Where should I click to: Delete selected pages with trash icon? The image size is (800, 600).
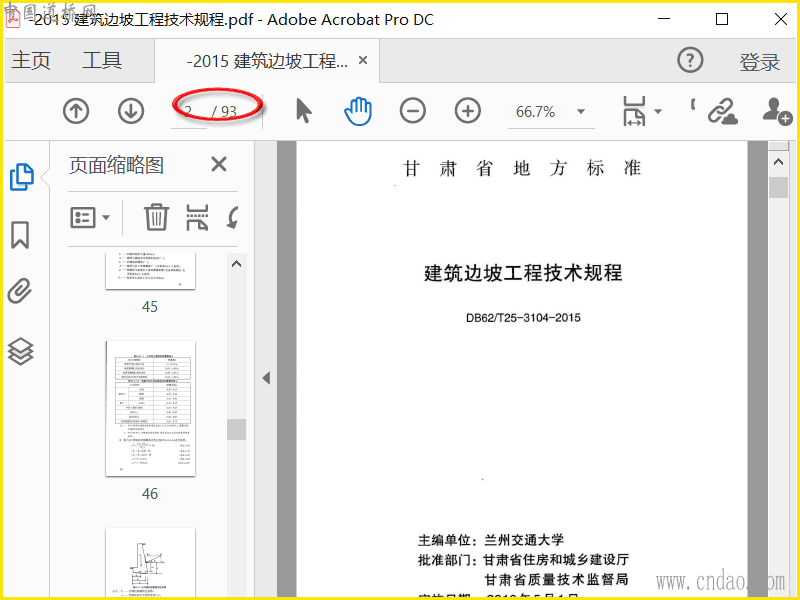coord(156,217)
